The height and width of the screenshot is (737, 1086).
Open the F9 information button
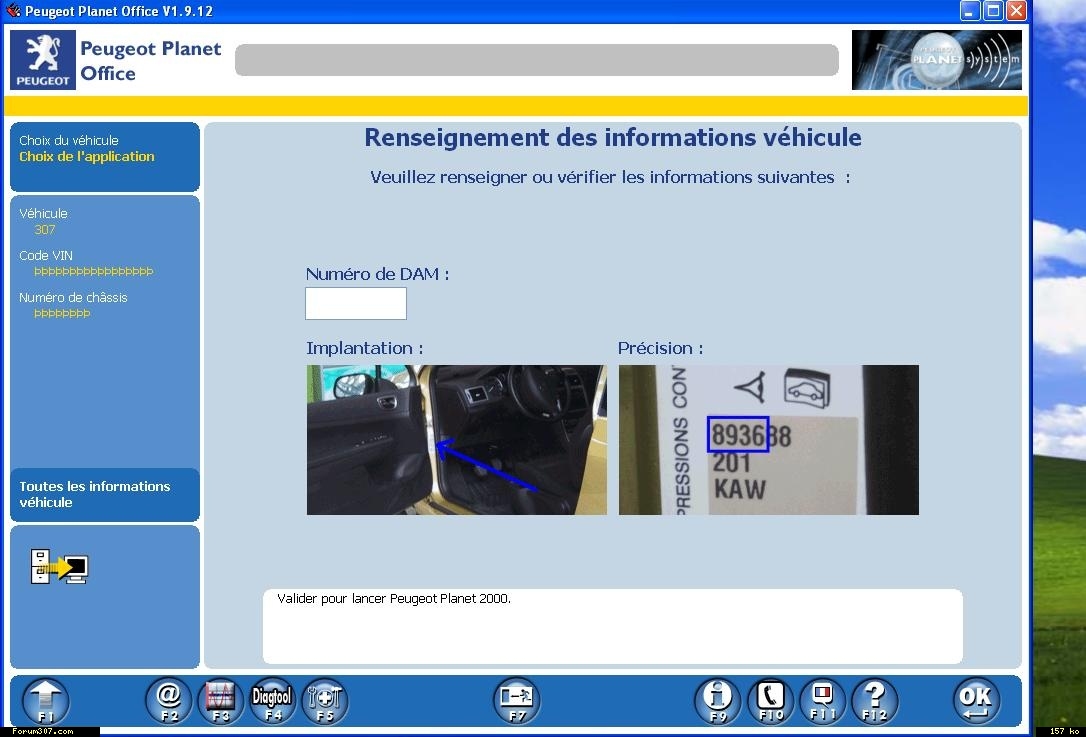click(718, 701)
